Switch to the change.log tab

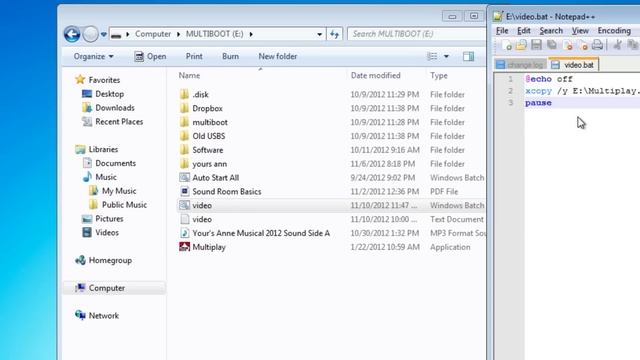tap(520, 65)
